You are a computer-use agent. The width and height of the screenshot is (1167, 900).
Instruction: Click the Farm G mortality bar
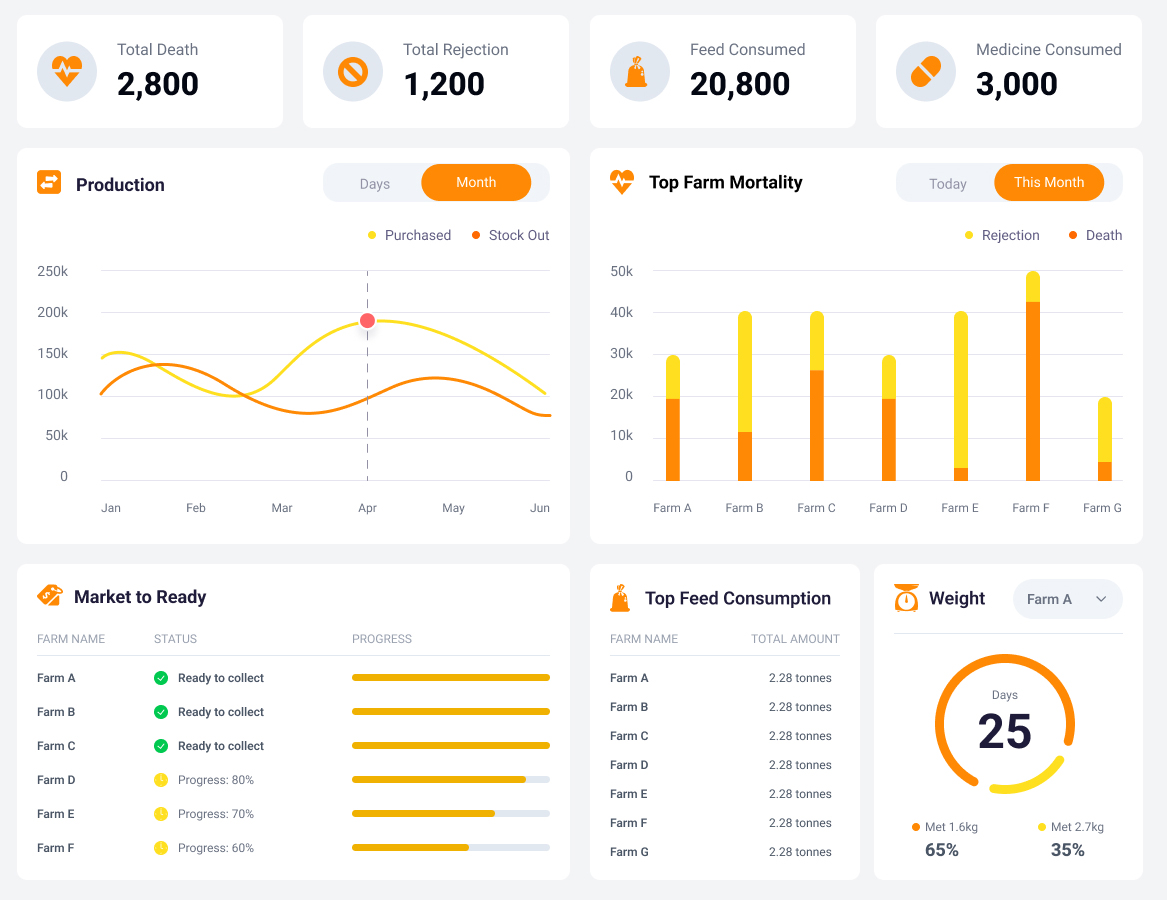1104,438
